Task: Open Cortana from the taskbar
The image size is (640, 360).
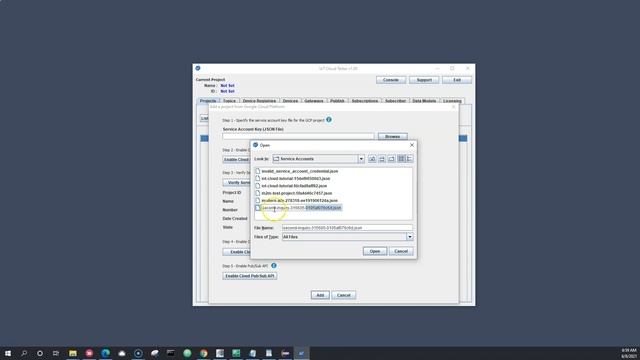Action: coord(40,353)
